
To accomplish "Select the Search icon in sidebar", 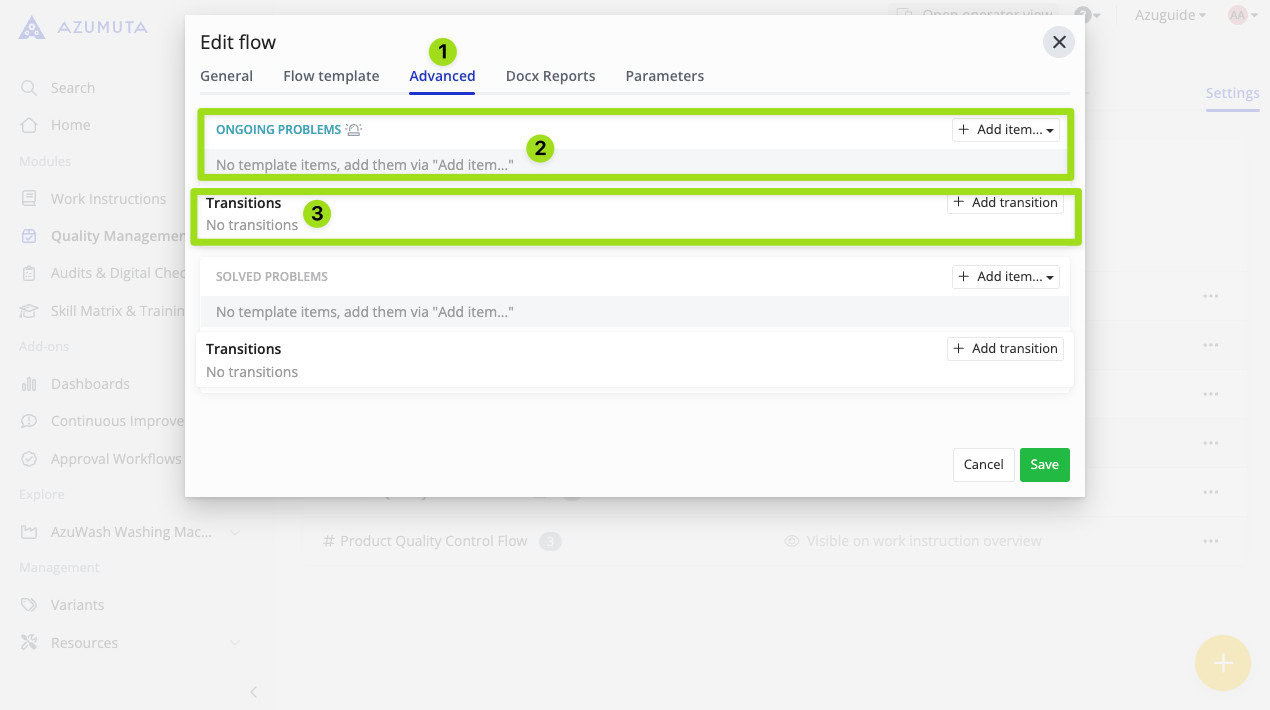I will click(x=28, y=88).
